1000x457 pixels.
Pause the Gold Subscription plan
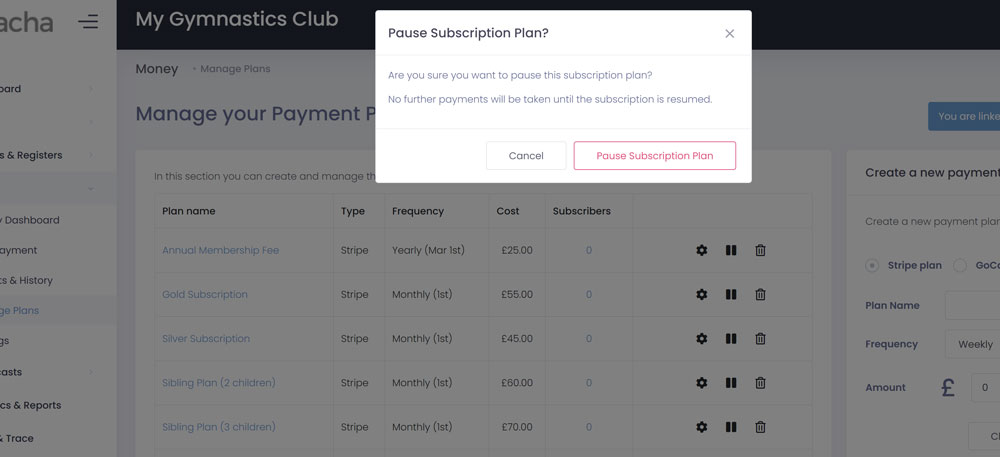point(731,294)
